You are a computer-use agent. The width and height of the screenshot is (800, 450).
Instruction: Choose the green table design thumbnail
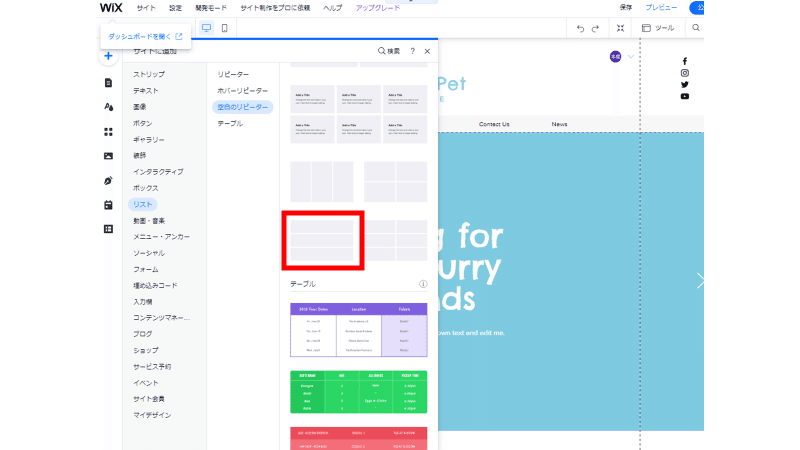point(359,392)
